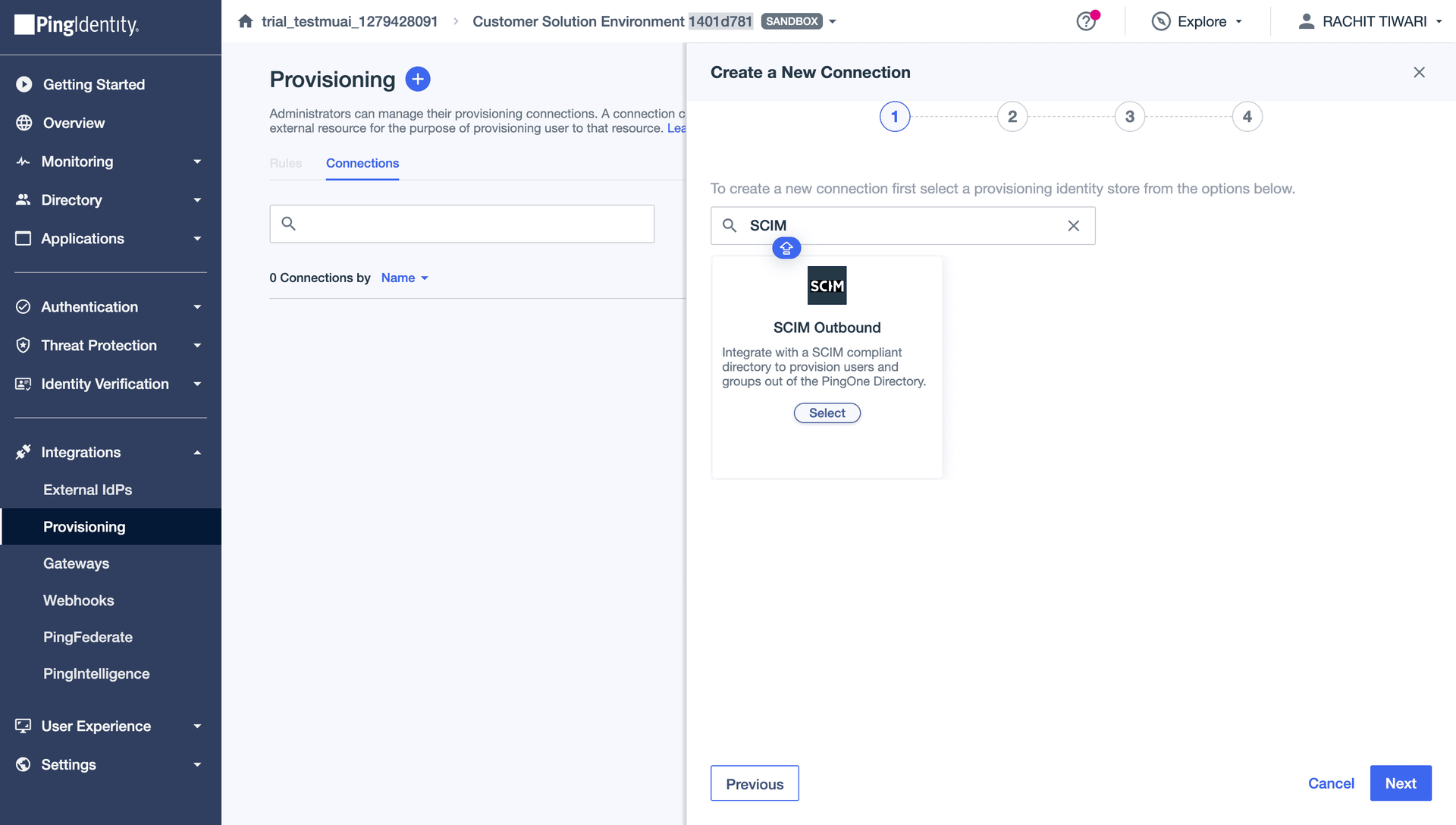The image size is (1456, 825).
Task: Click the Next button
Action: [1400, 783]
